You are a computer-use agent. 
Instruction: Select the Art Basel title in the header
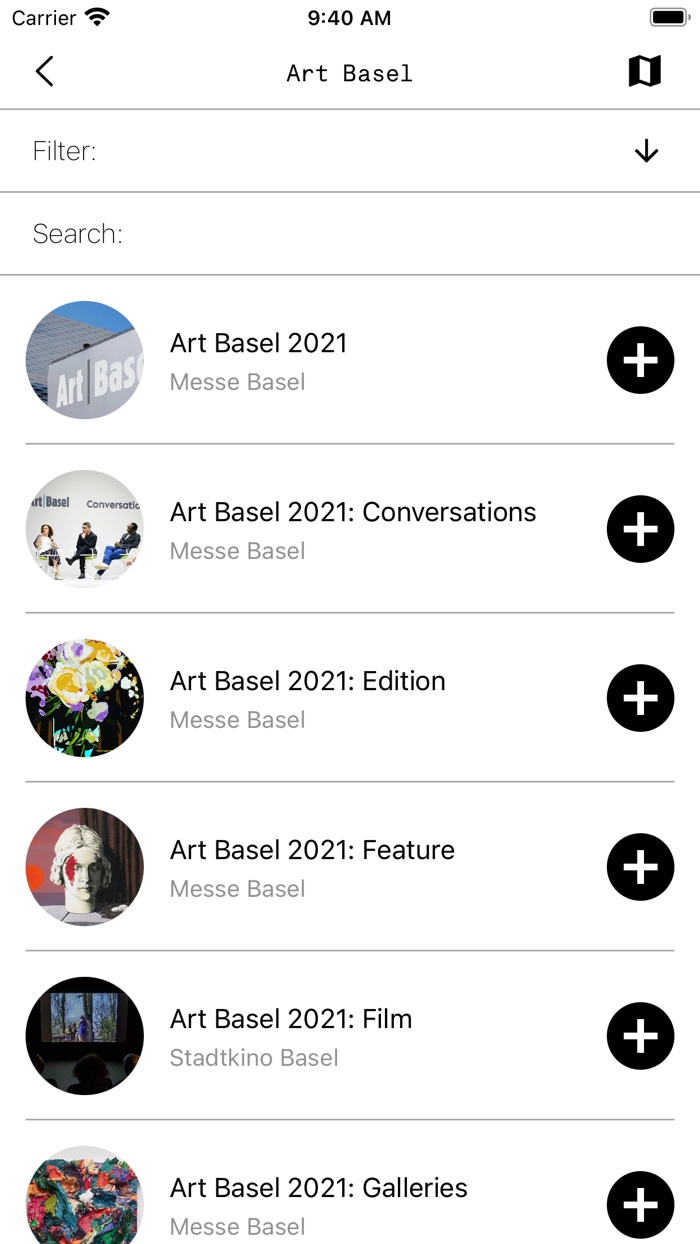[x=349, y=72]
